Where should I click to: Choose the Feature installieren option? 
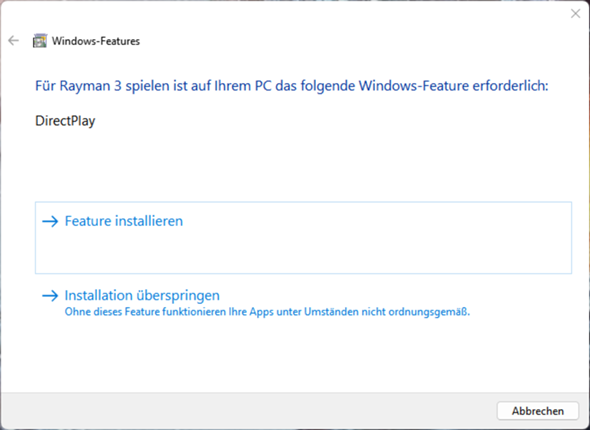click(x=303, y=238)
